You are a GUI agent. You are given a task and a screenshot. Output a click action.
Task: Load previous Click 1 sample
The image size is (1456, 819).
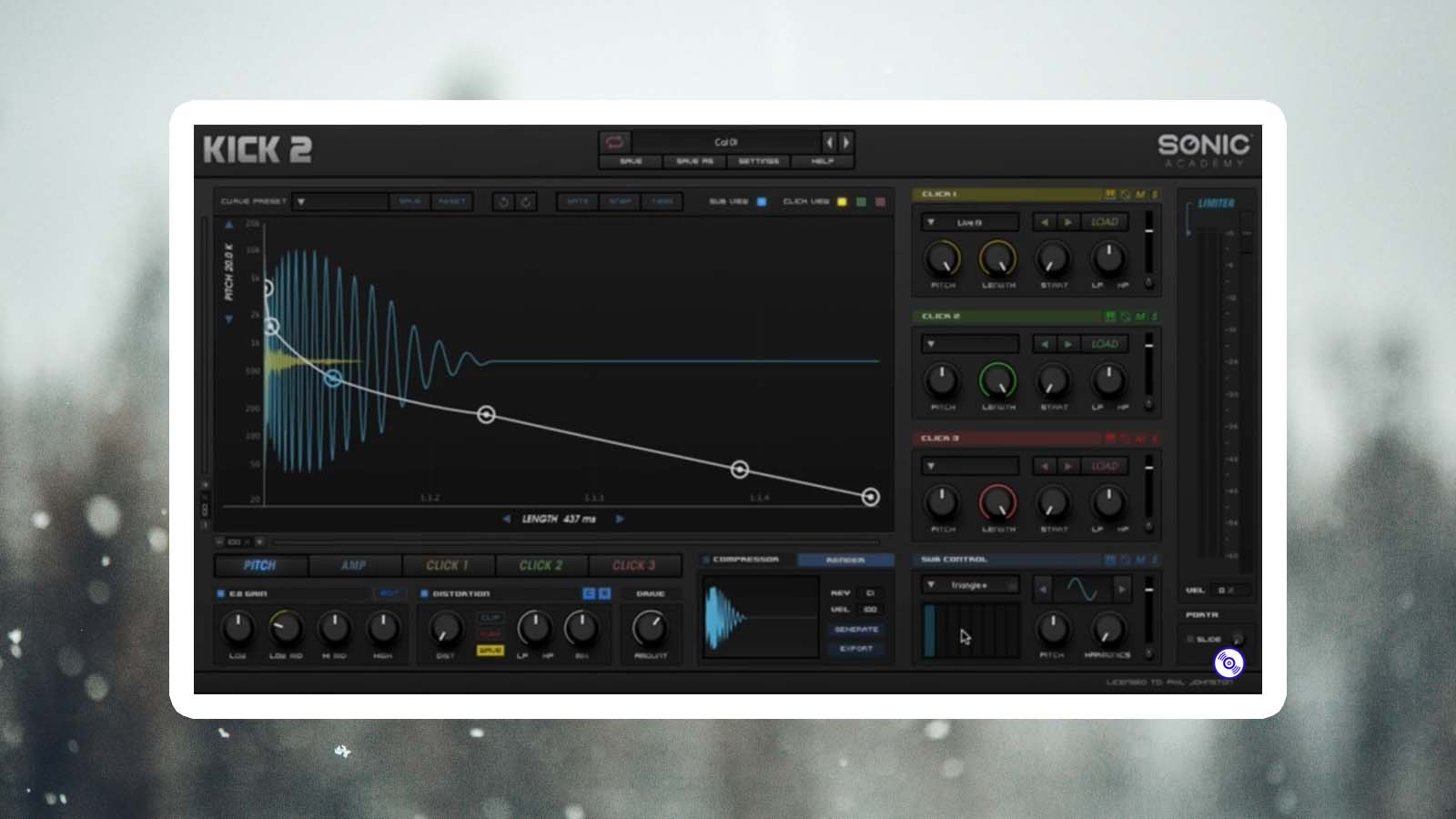(1044, 222)
